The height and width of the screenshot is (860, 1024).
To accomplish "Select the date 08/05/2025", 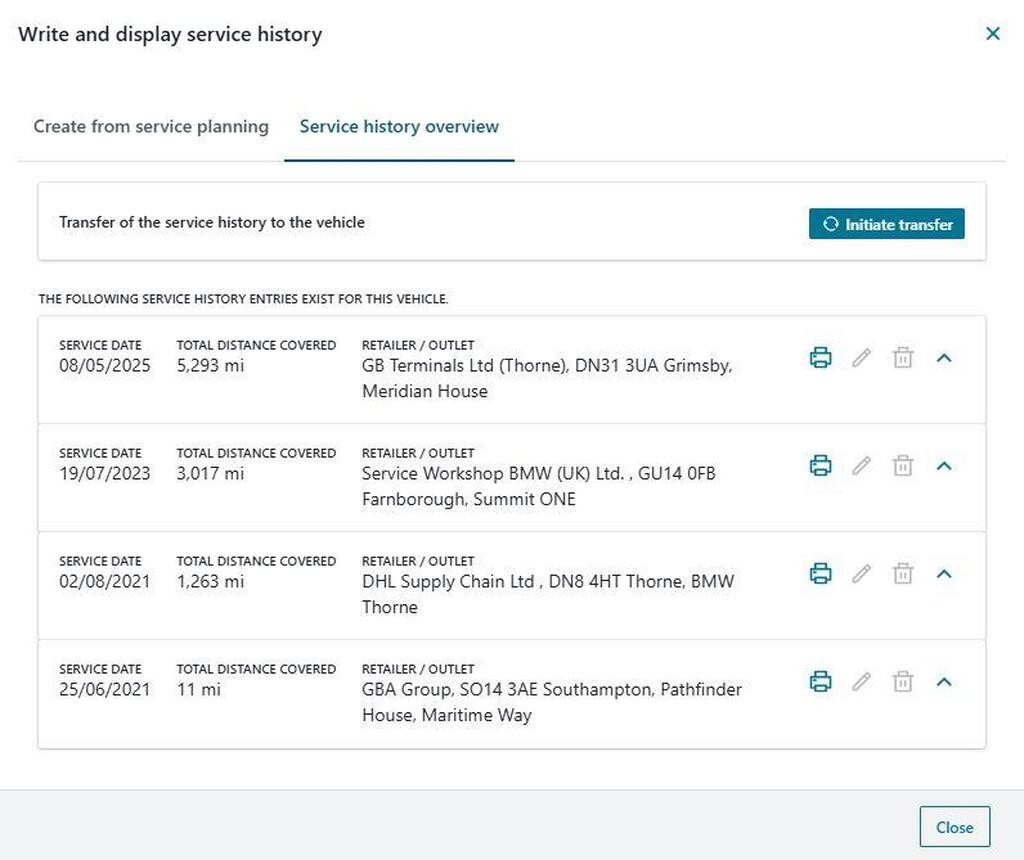I will tap(104, 365).
